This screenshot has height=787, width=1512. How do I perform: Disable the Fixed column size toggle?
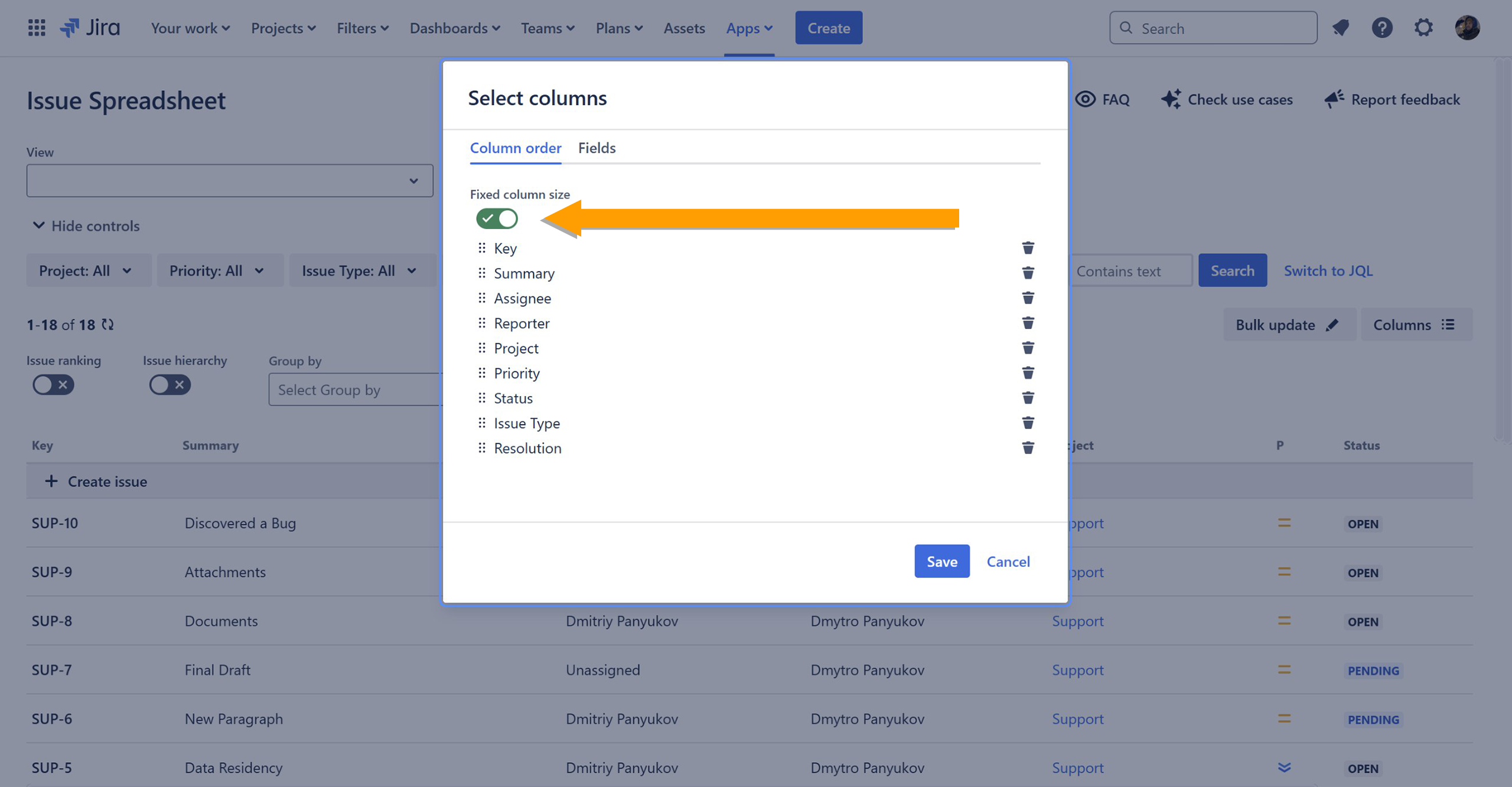[497, 218]
